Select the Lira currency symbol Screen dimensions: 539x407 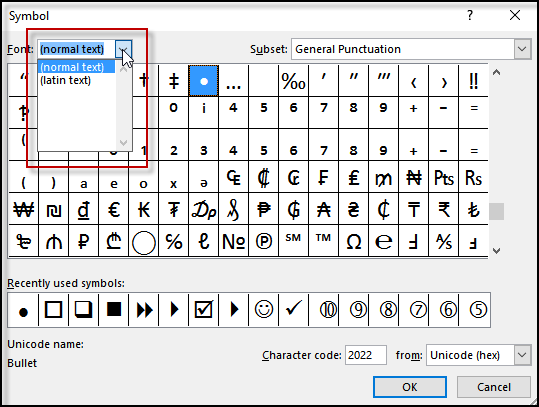[353, 177]
